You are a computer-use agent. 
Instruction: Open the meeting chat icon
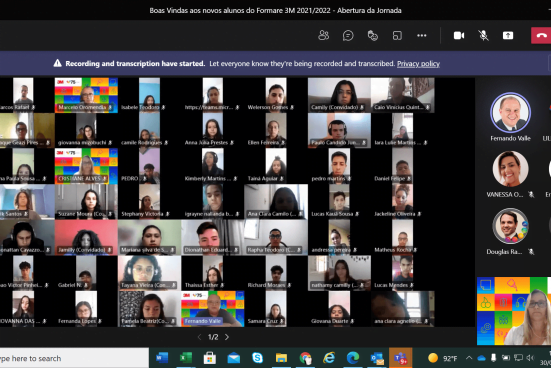click(x=348, y=35)
